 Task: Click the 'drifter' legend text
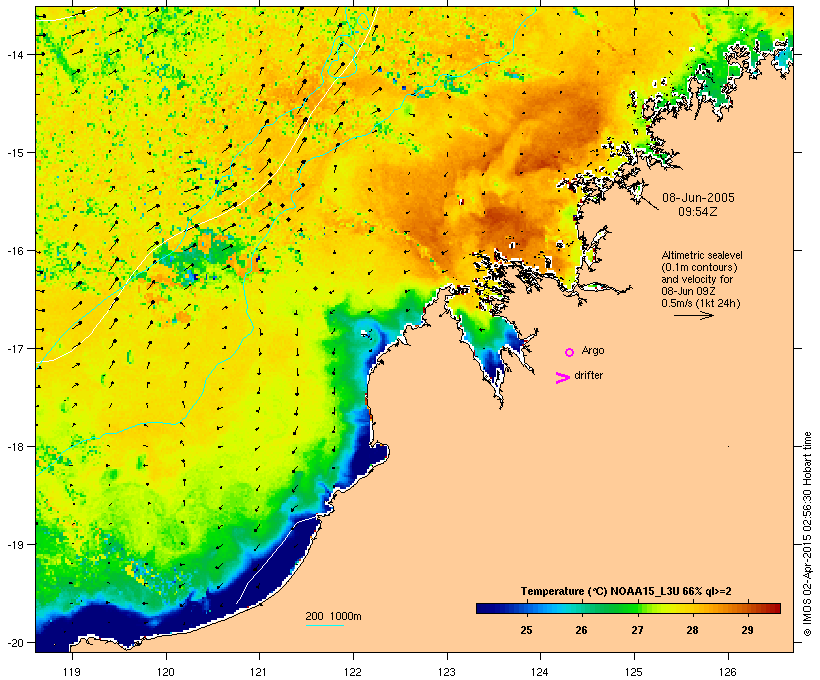click(x=588, y=375)
